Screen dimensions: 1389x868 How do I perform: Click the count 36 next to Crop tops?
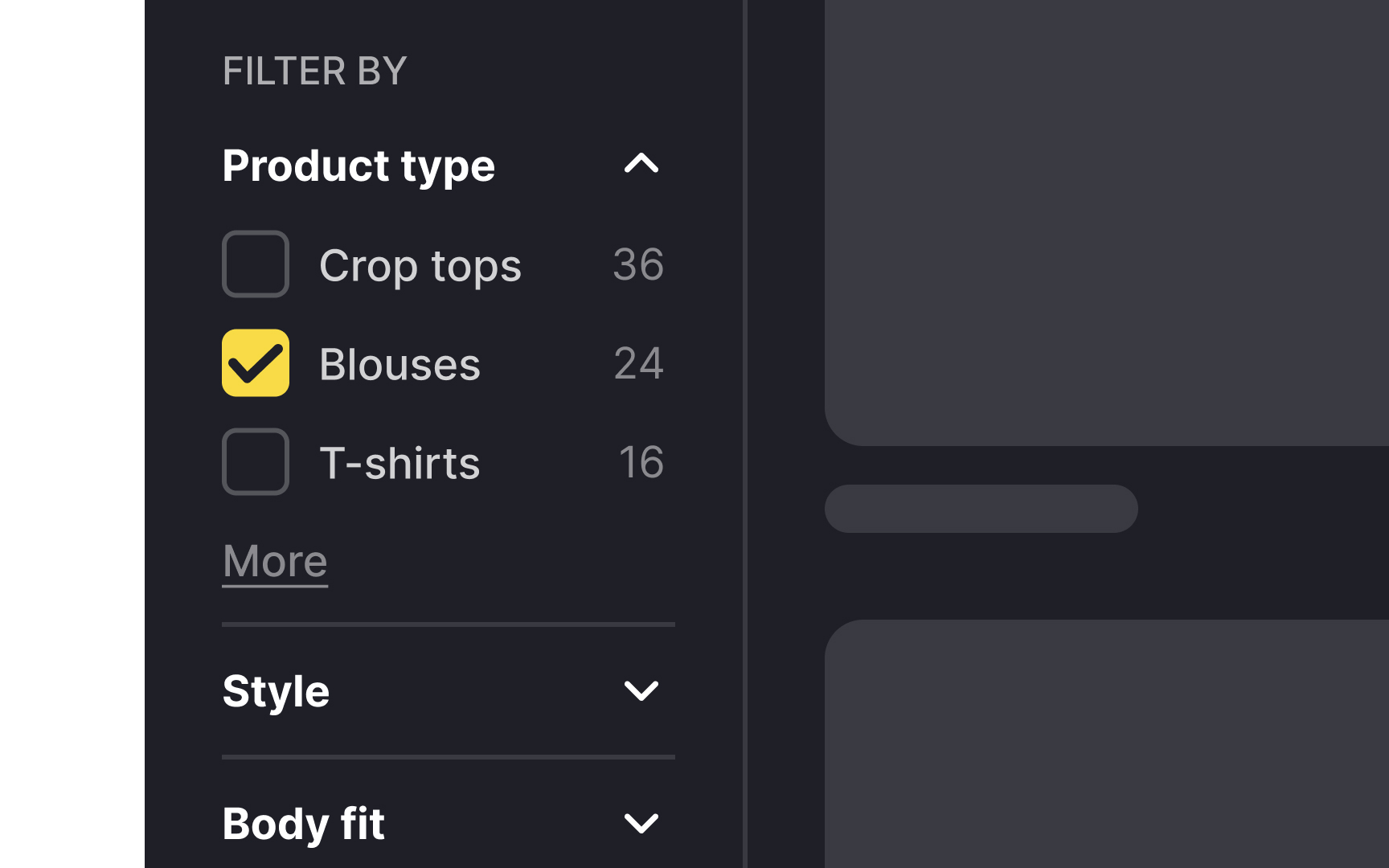(637, 264)
